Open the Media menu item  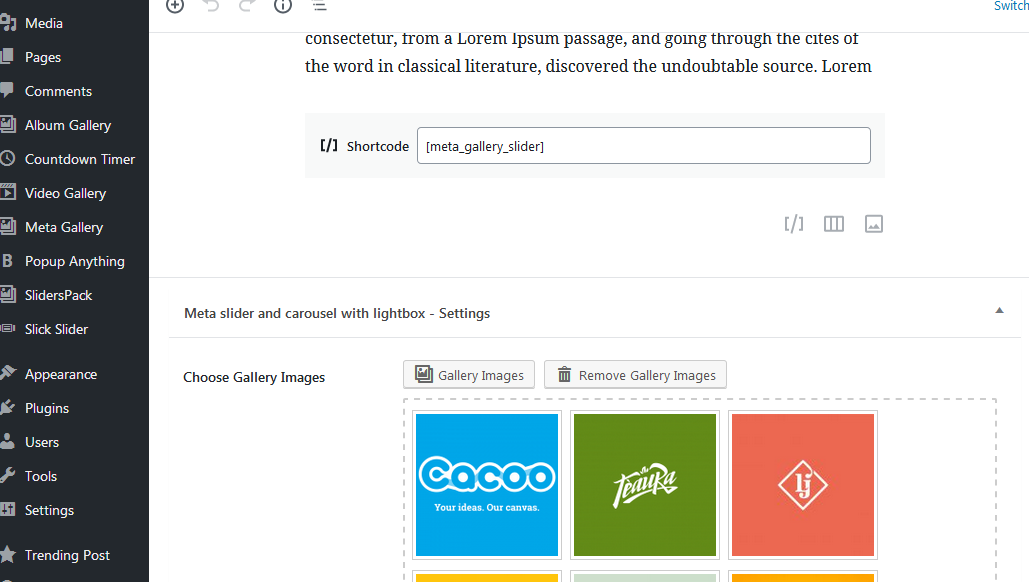click(43, 23)
